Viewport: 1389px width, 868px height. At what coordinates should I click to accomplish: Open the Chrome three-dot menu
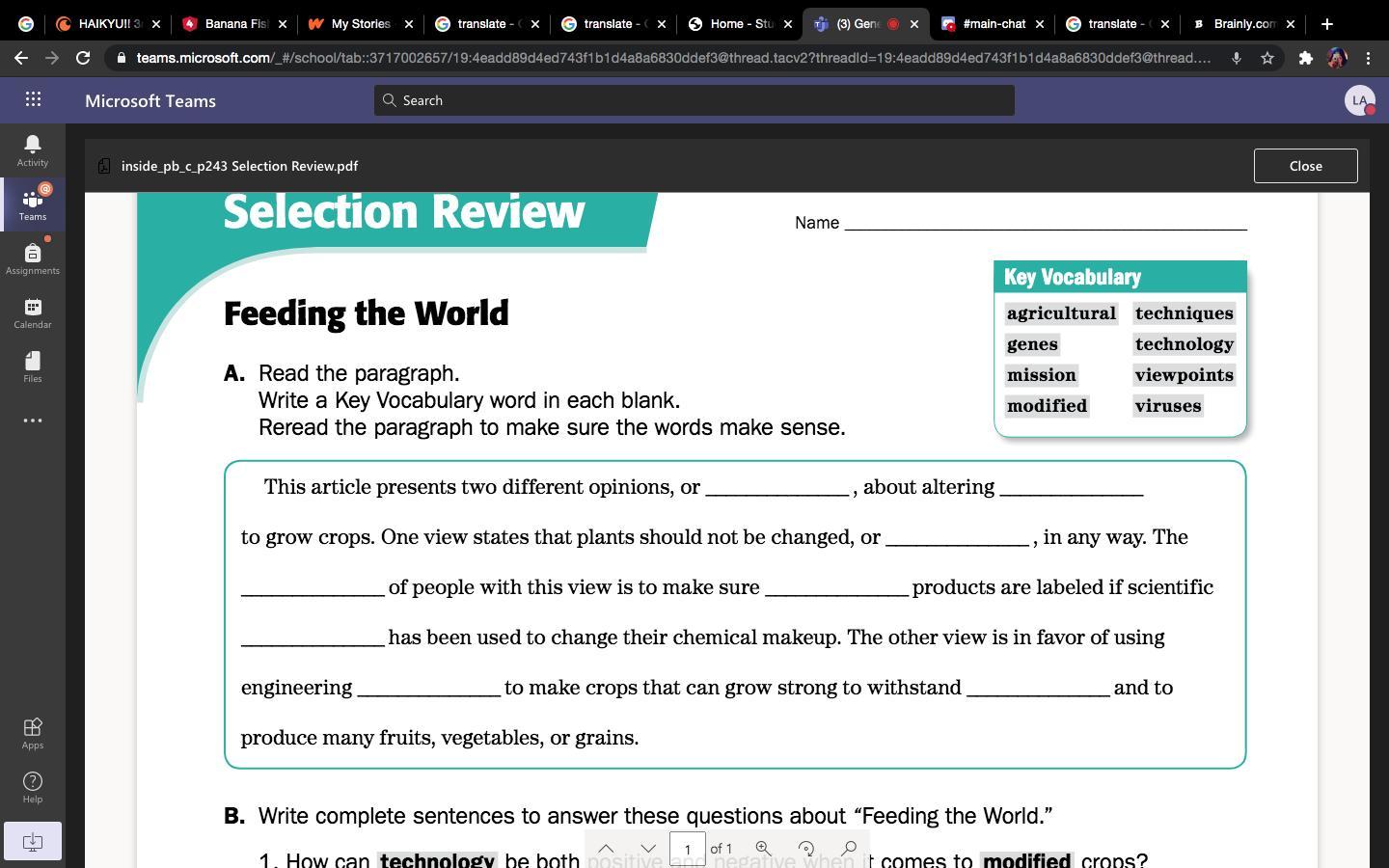coord(1368,58)
